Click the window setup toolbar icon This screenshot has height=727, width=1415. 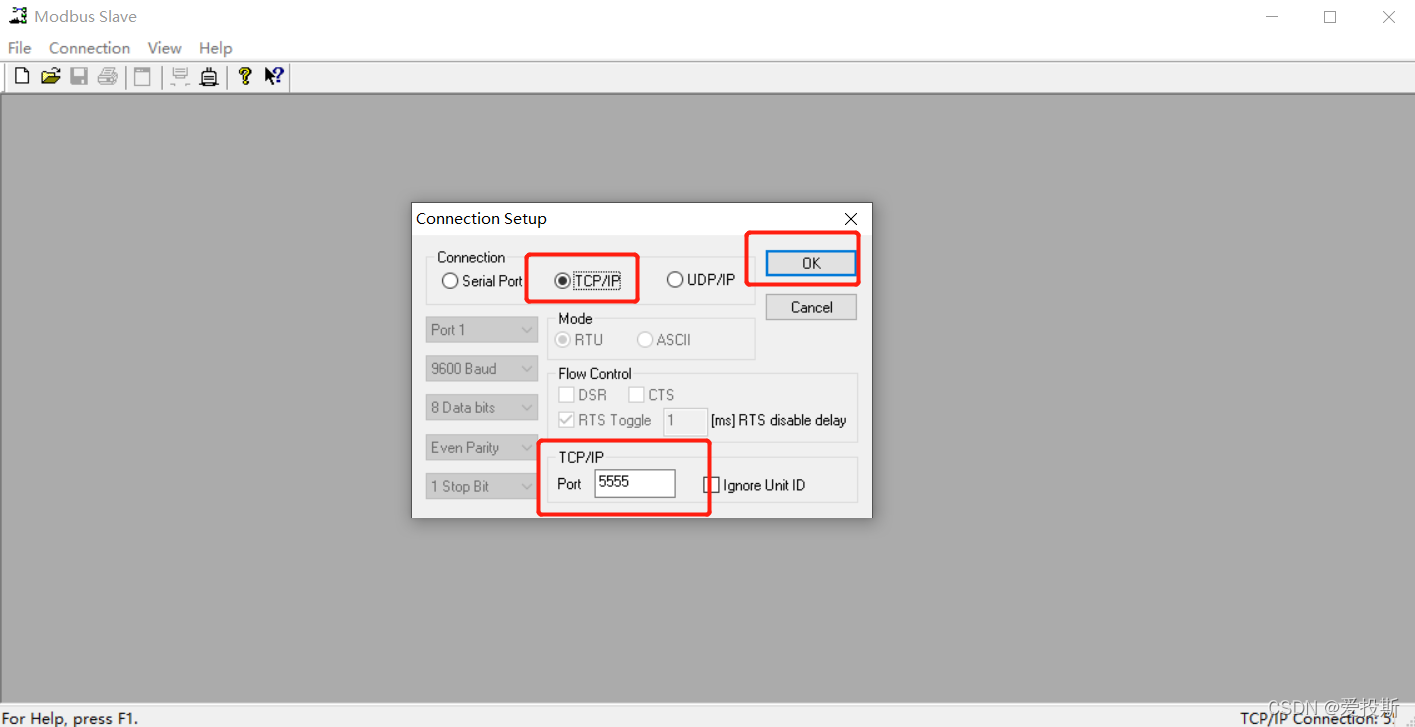tap(142, 76)
